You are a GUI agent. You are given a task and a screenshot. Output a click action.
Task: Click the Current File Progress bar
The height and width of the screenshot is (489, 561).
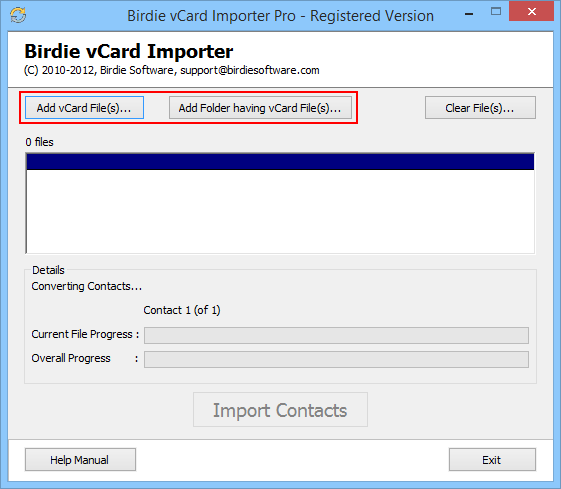[336, 335]
